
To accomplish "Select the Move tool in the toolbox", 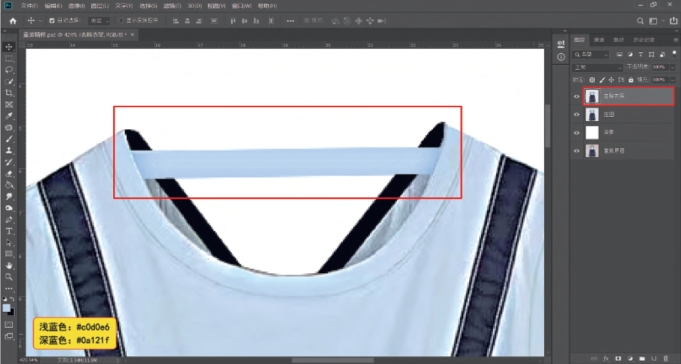I will 9,47.
